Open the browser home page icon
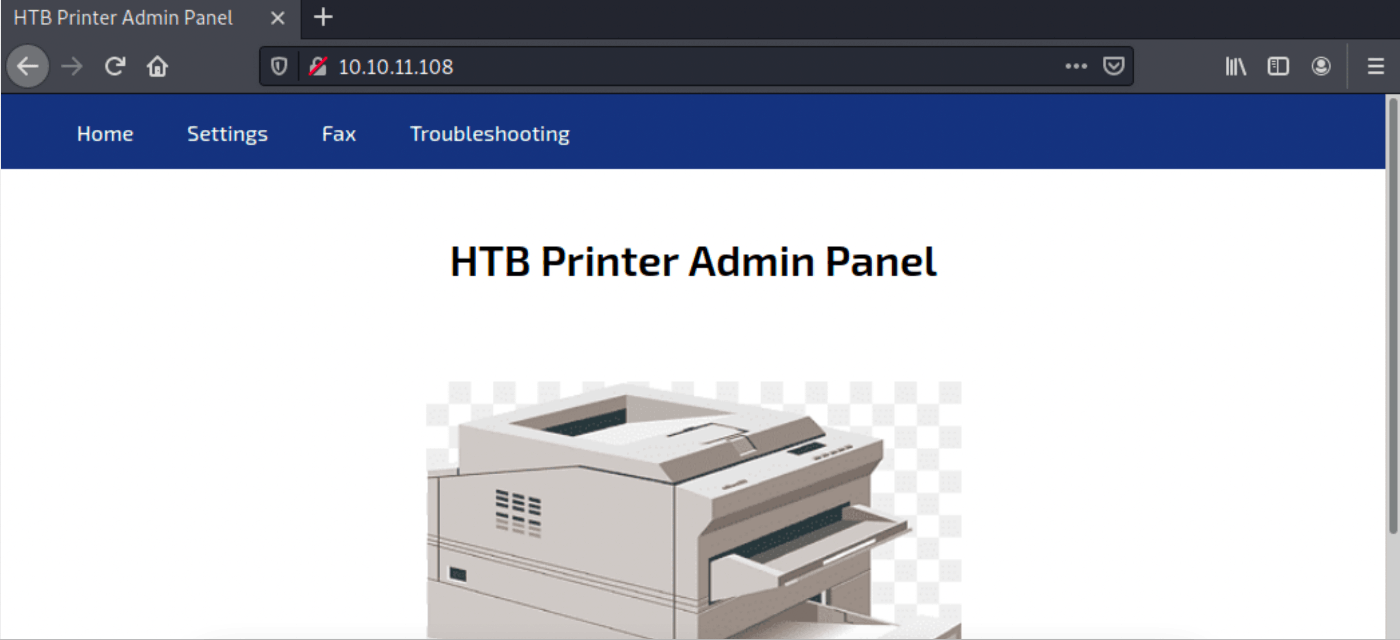 157,67
